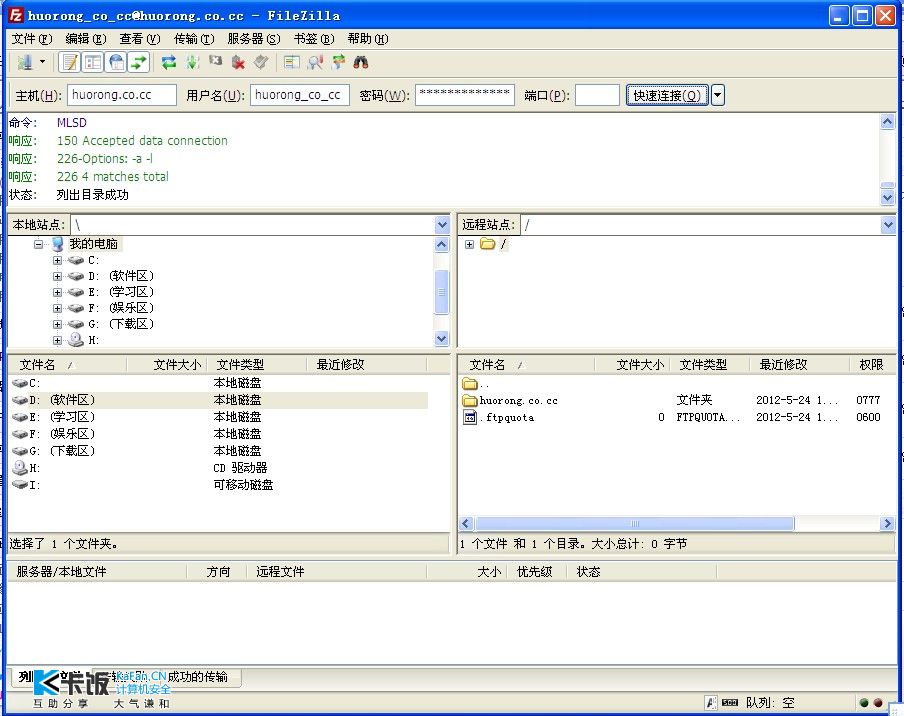This screenshot has width=904, height=716.
Task: Open 查看(V) menu
Action: point(140,39)
